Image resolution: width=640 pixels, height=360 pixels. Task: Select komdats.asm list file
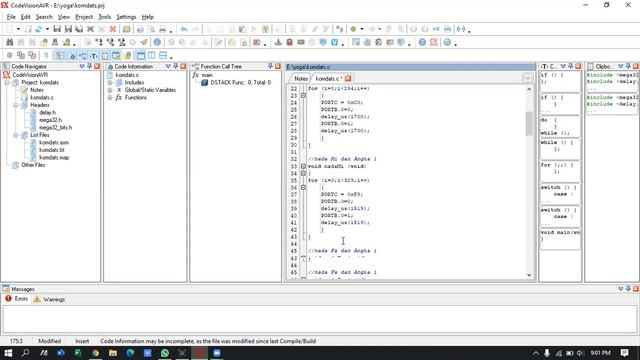click(54, 142)
